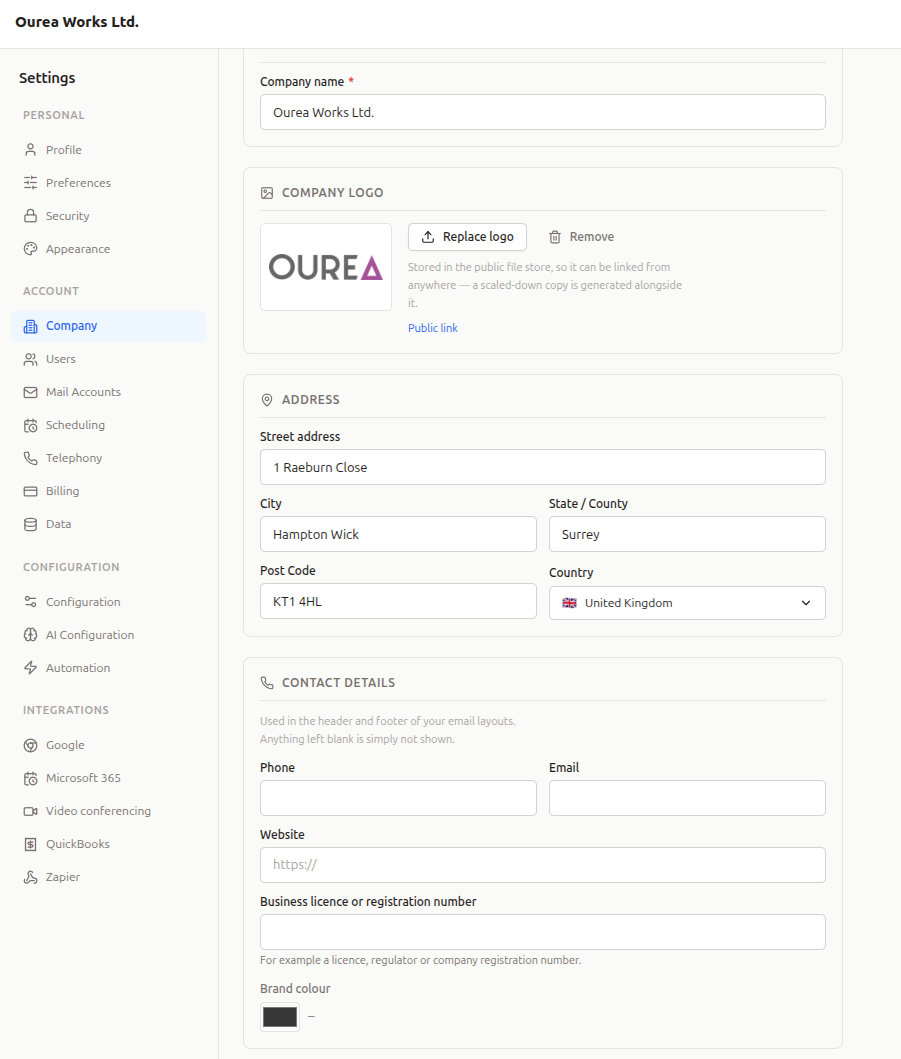Click the Address map pin icon

click(x=267, y=400)
